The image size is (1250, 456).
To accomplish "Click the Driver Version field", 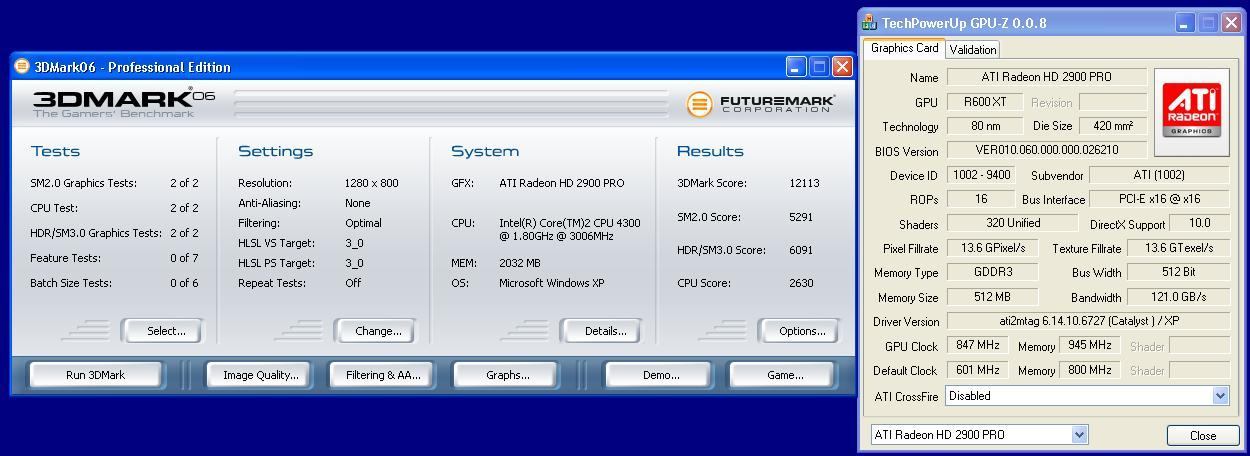I will [x=1088, y=321].
